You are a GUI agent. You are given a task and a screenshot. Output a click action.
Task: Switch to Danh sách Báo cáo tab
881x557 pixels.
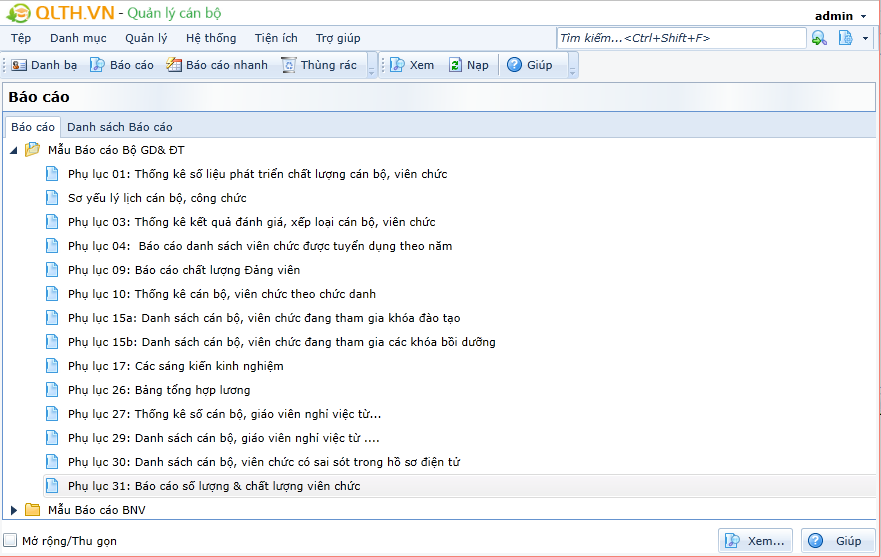click(119, 127)
